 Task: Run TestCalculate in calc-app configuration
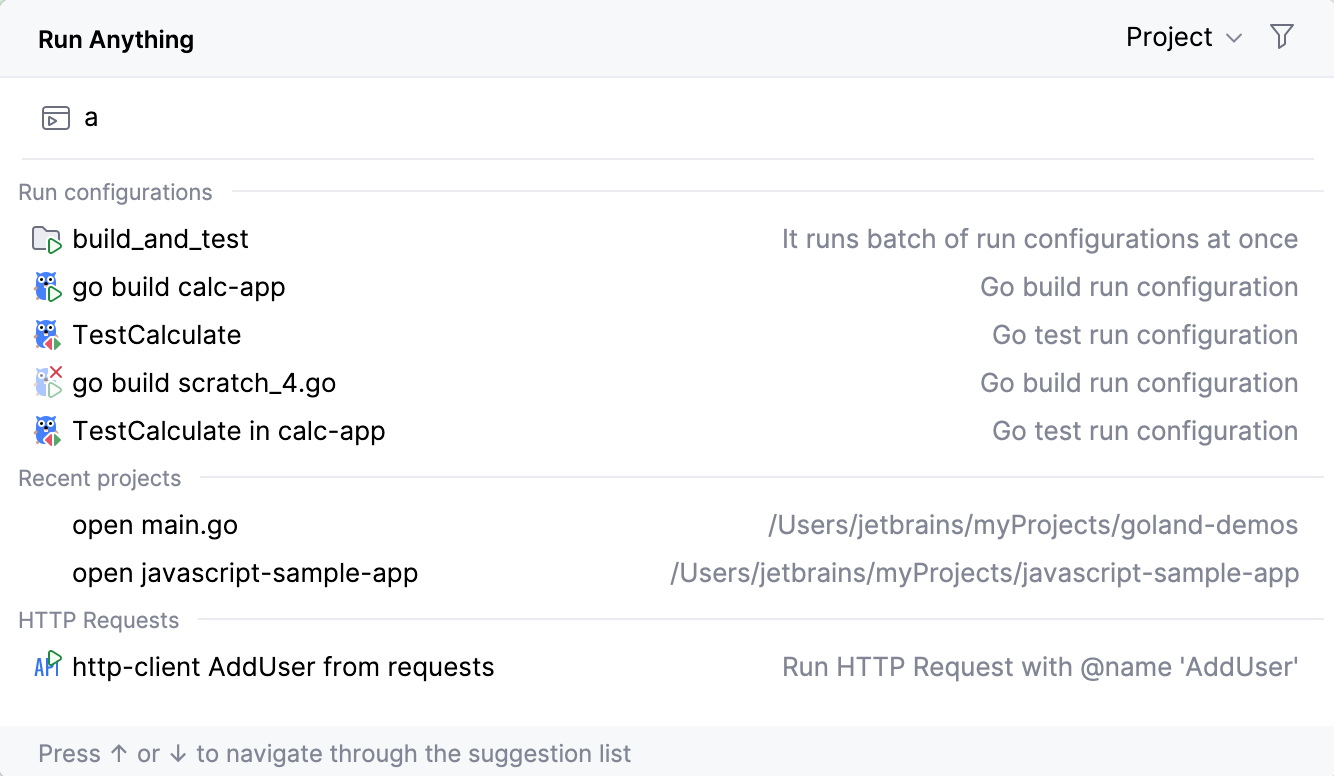(x=228, y=430)
